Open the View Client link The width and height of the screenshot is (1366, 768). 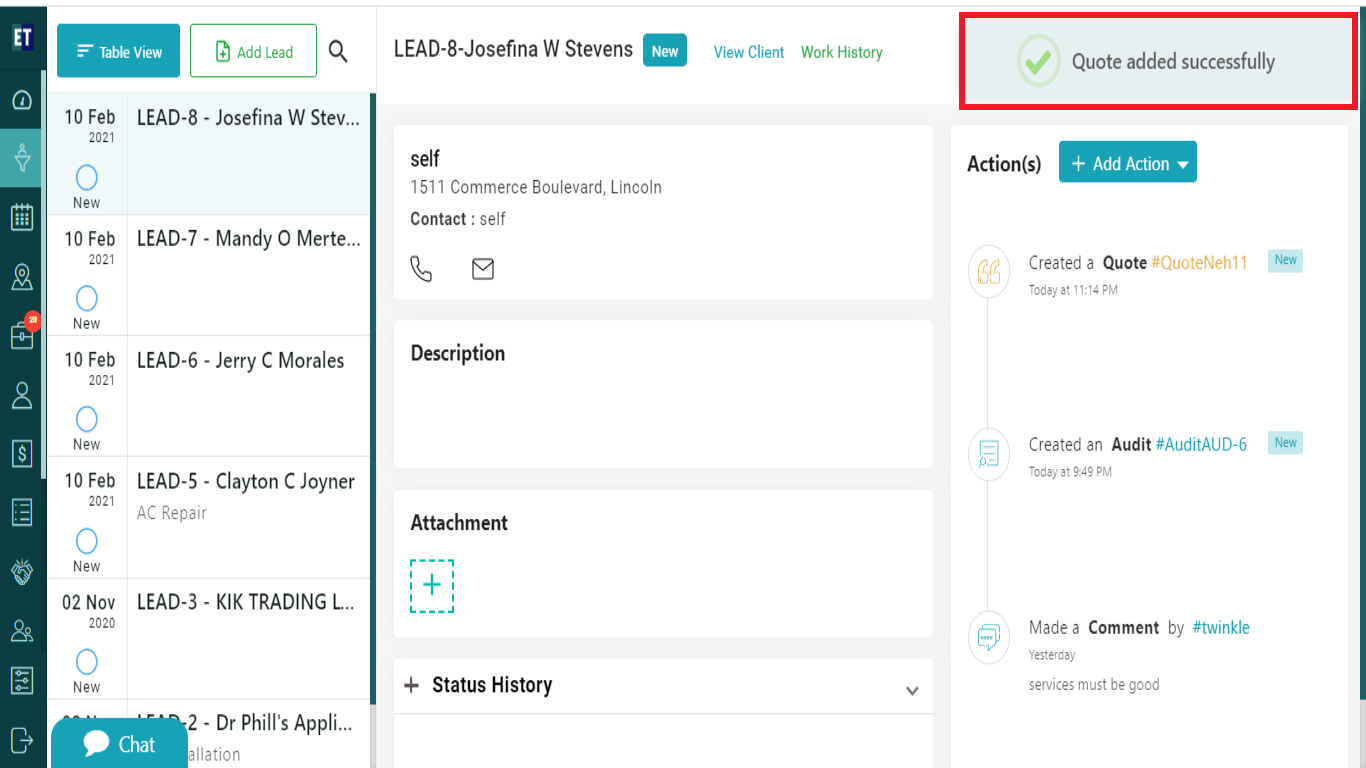tap(749, 52)
